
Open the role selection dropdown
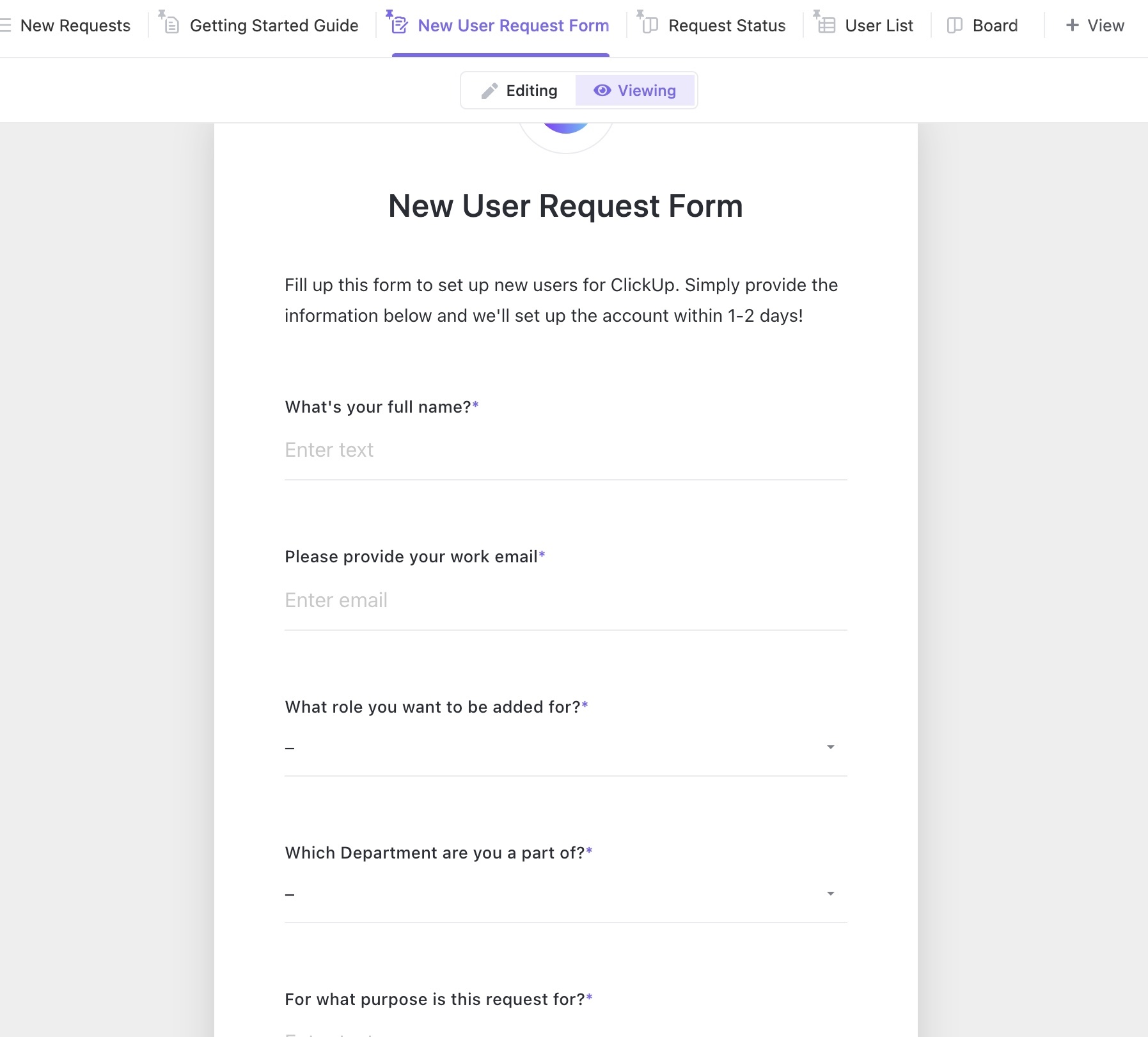tap(830, 747)
